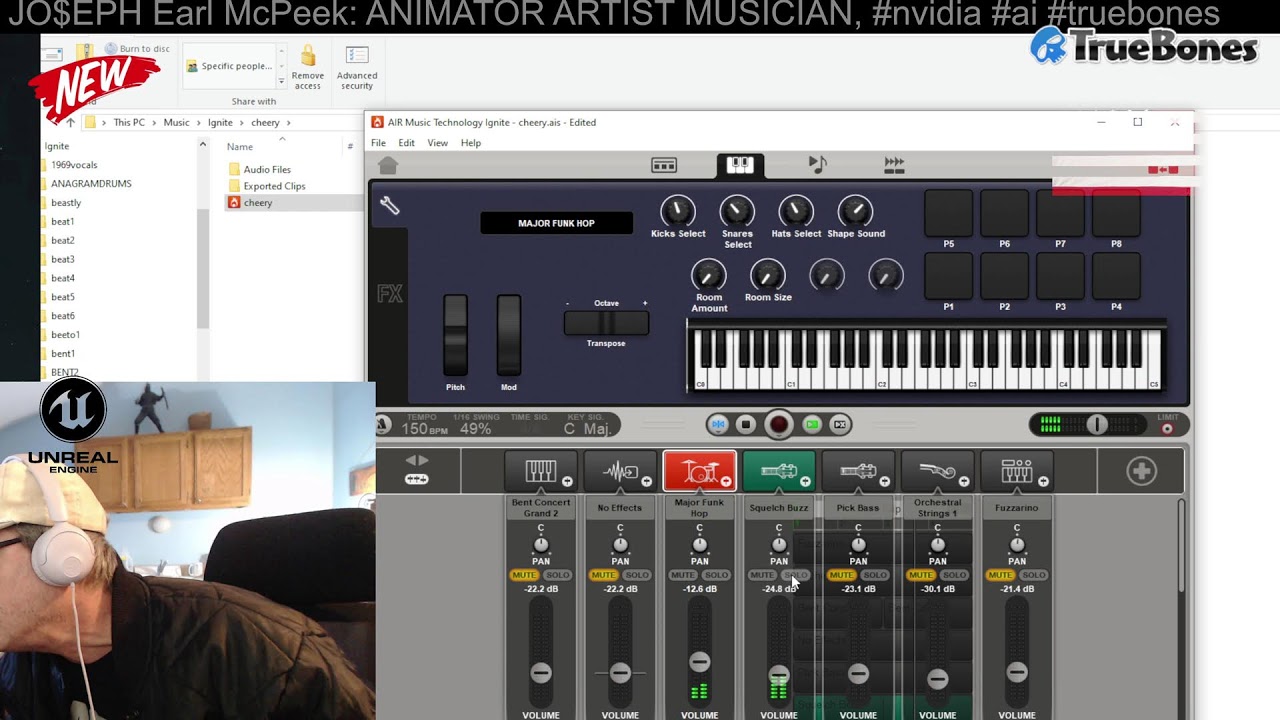Solo the Orchestral Strings 1 track

point(954,575)
